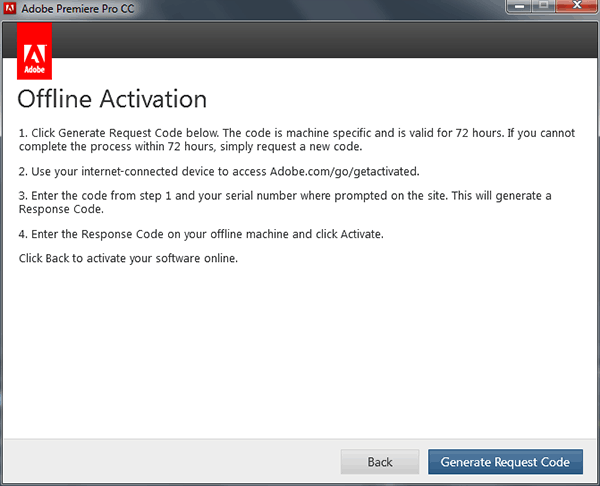Click the Premiere Pro title bar icon
Image resolution: width=600 pixels, height=486 pixels.
10,8
